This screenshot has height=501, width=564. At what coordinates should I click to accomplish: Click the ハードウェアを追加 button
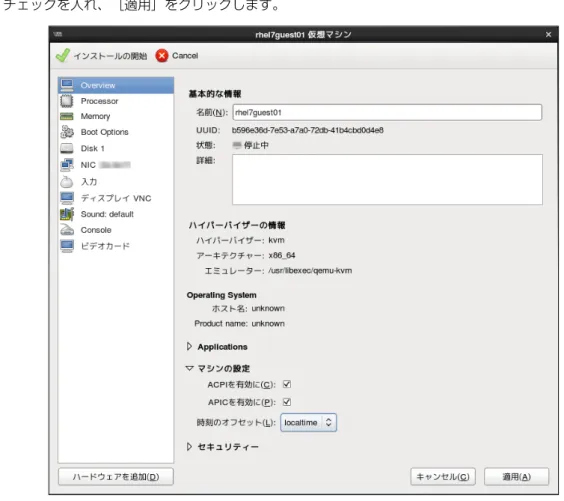pos(116,477)
